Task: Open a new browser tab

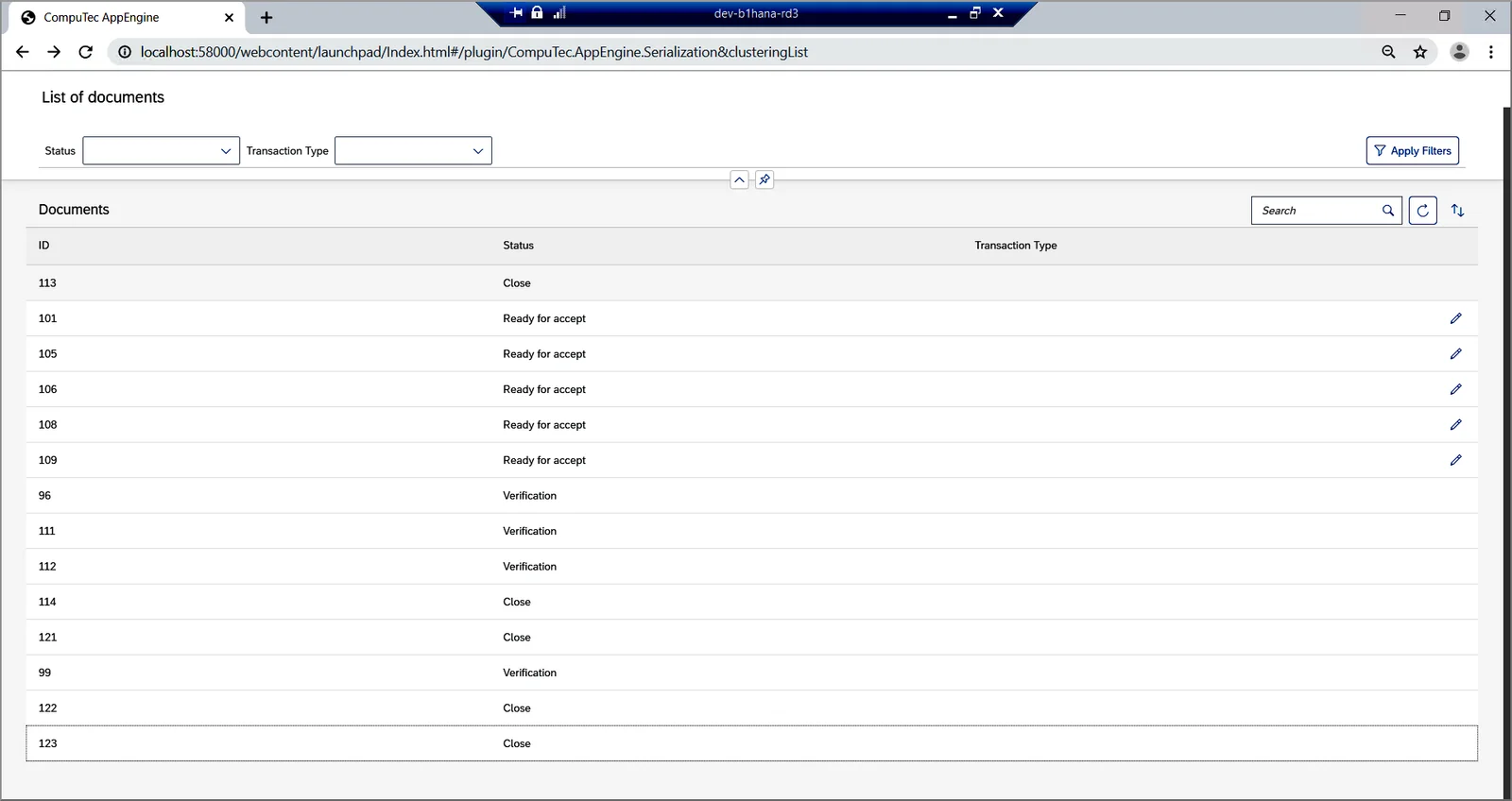Action: [x=266, y=17]
